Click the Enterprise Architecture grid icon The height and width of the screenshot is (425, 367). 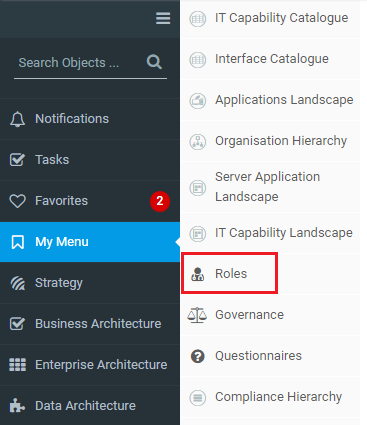coord(17,365)
